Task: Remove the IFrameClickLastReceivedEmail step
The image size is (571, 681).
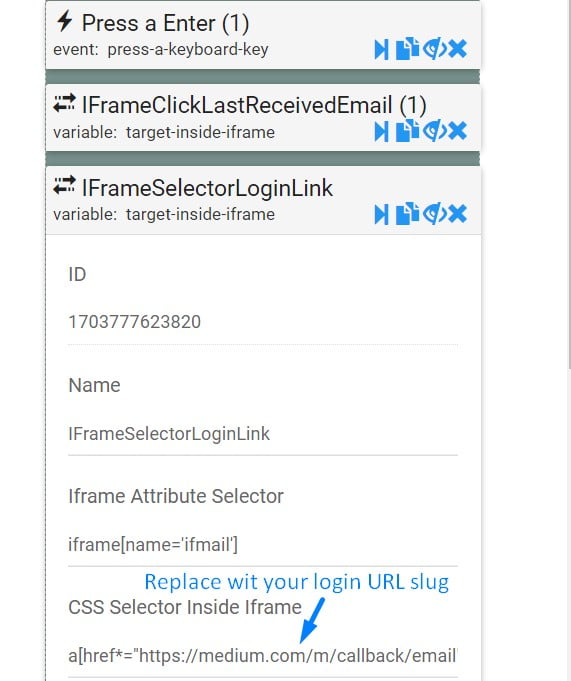Action: 458,131
